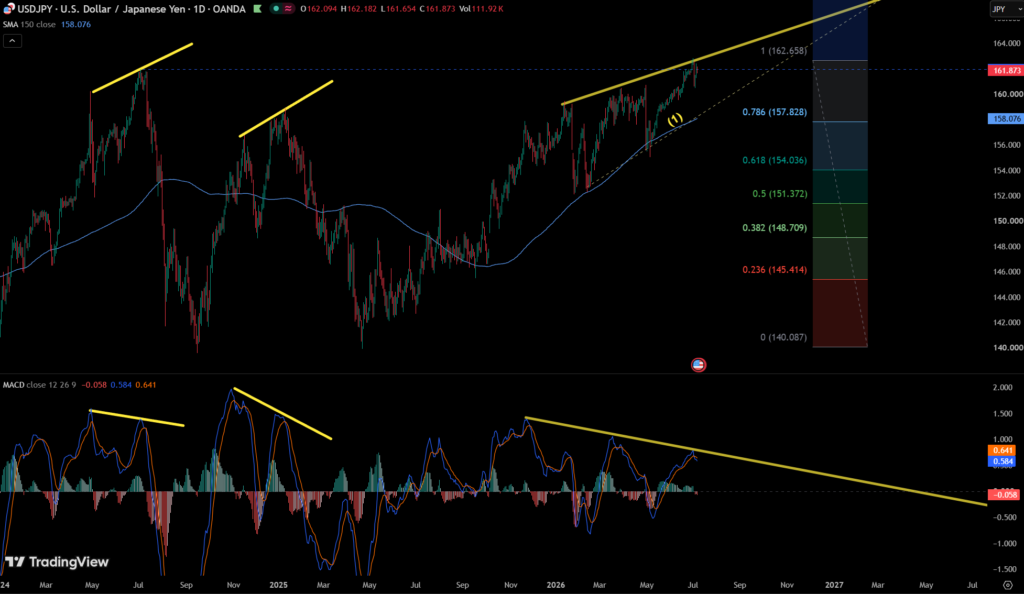Click the 2.000 MACD scale label
This screenshot has height=594, width=1024.
click(1002, 388)
